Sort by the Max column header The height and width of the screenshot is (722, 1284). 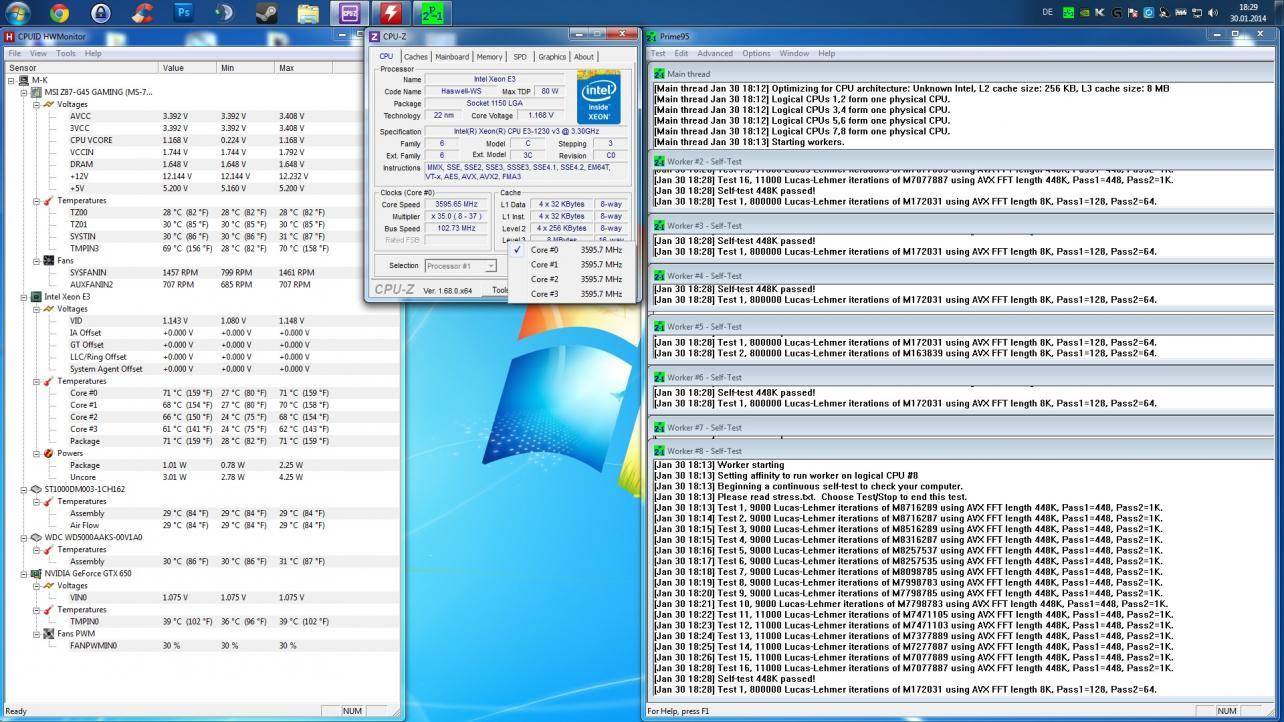coord(305,68)
